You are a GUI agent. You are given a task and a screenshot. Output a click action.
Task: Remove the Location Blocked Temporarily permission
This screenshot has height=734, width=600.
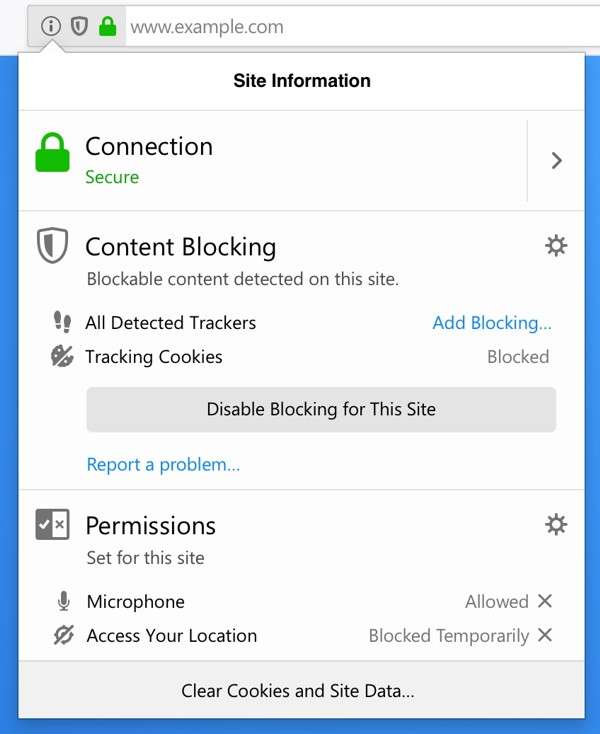(545, 635)
